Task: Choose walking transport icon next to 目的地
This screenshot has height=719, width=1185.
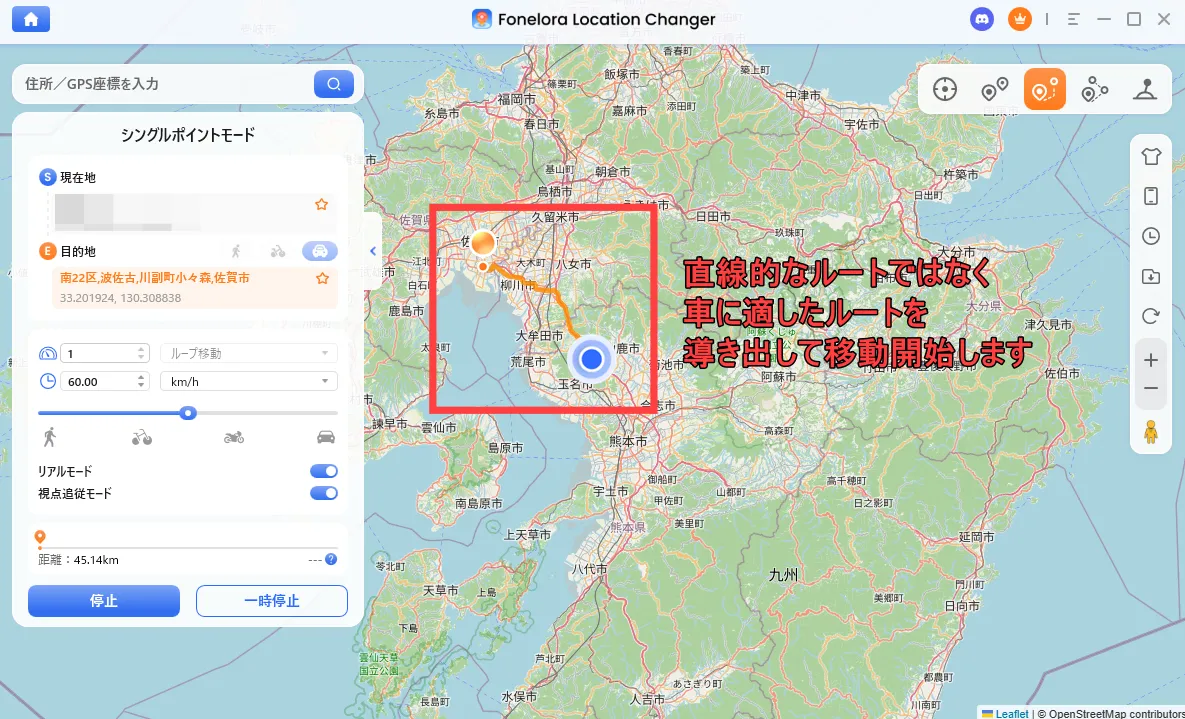Action: [237, 251]
